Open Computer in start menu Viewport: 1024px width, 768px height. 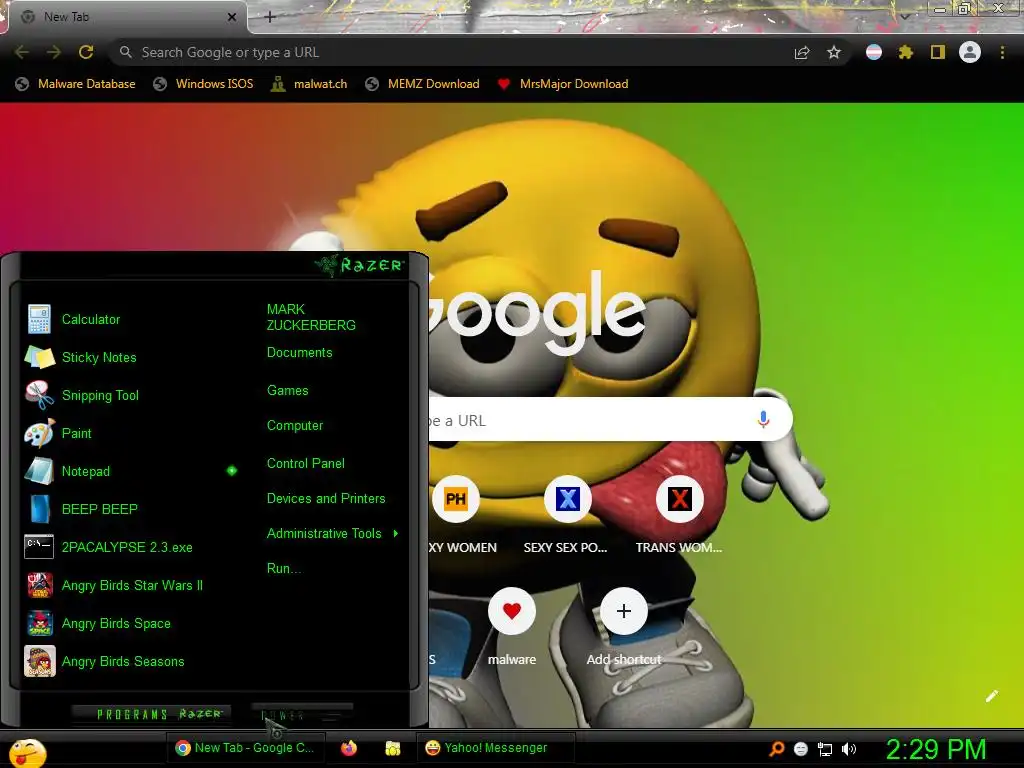coord(295,425)
